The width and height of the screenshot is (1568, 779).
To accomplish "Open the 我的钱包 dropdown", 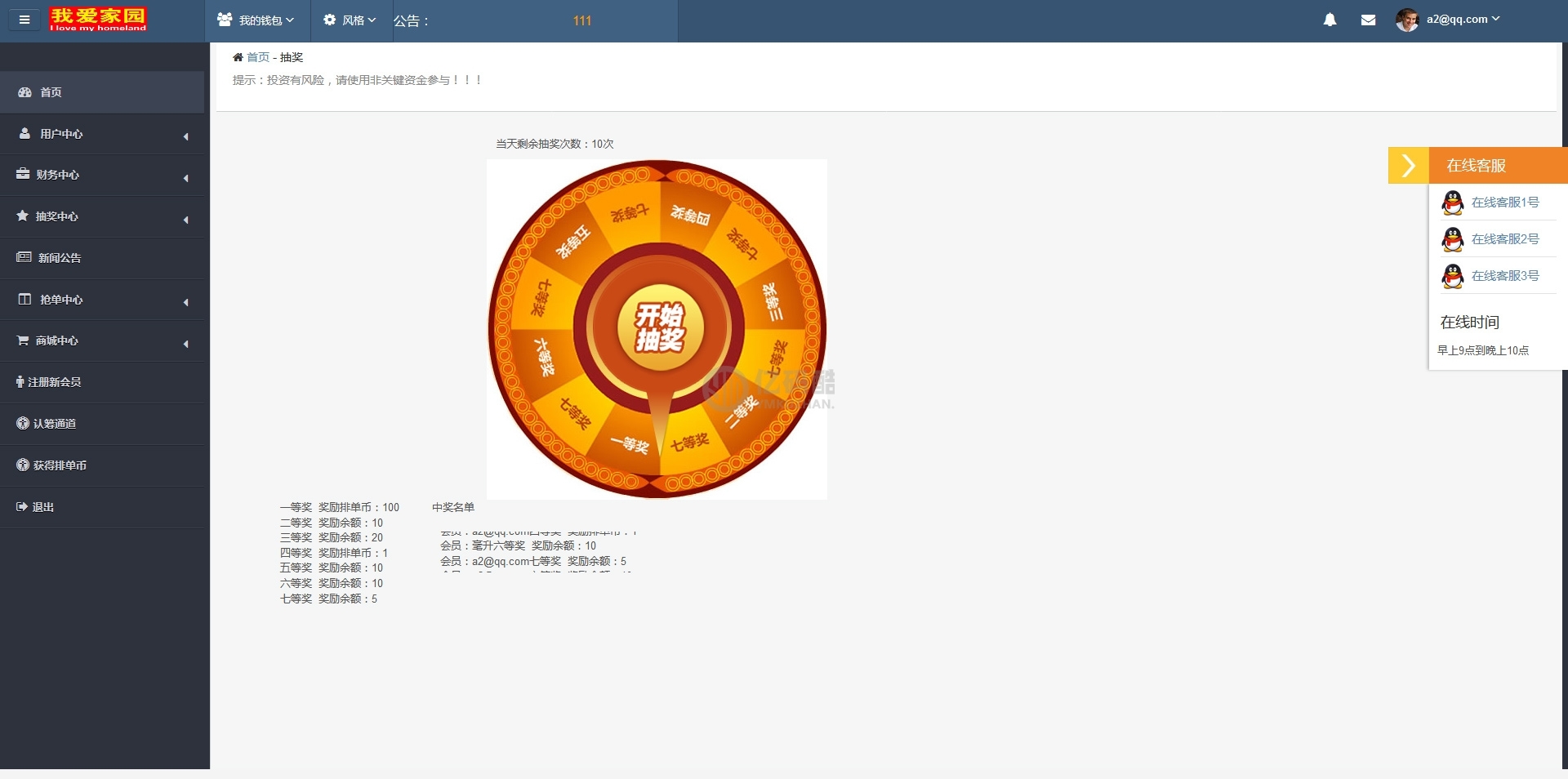I will [x=256, y=20].
